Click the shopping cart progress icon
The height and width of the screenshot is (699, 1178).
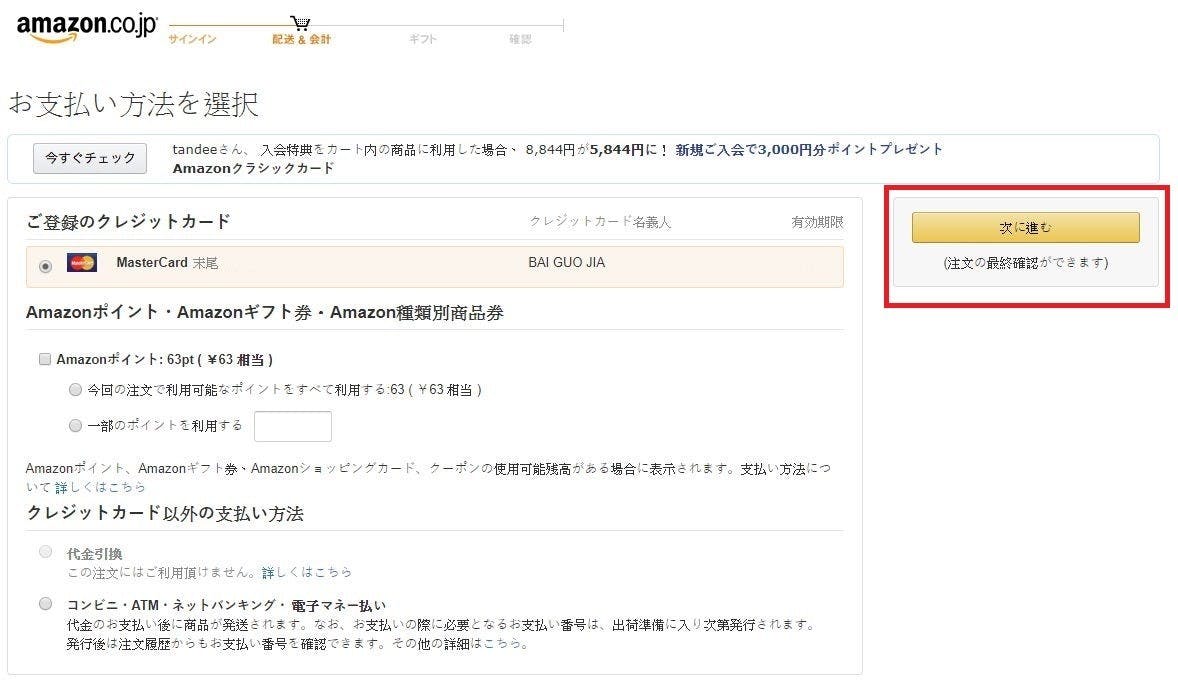301,23
